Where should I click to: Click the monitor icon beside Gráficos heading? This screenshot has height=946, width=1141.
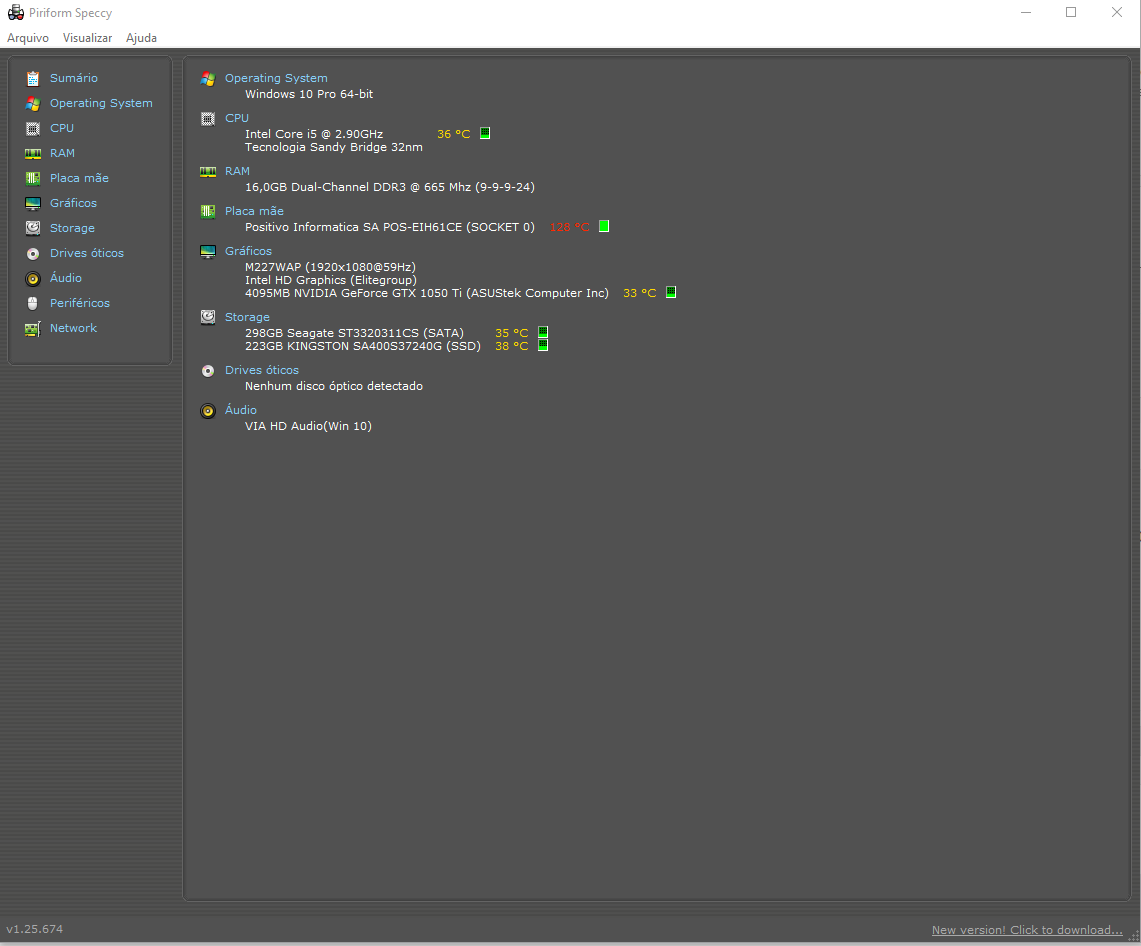click(x=208, y=252)
